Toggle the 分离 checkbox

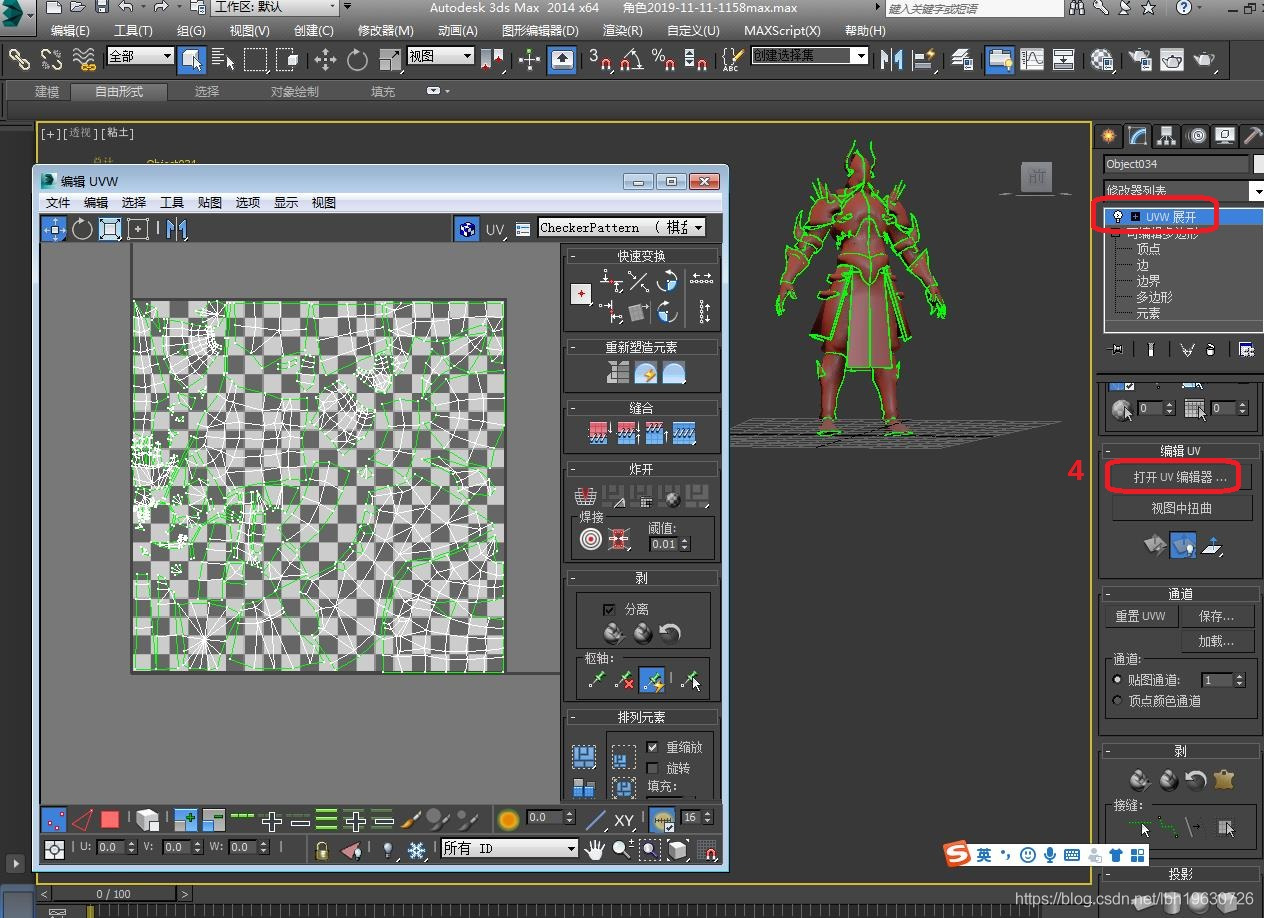point(609,609)
